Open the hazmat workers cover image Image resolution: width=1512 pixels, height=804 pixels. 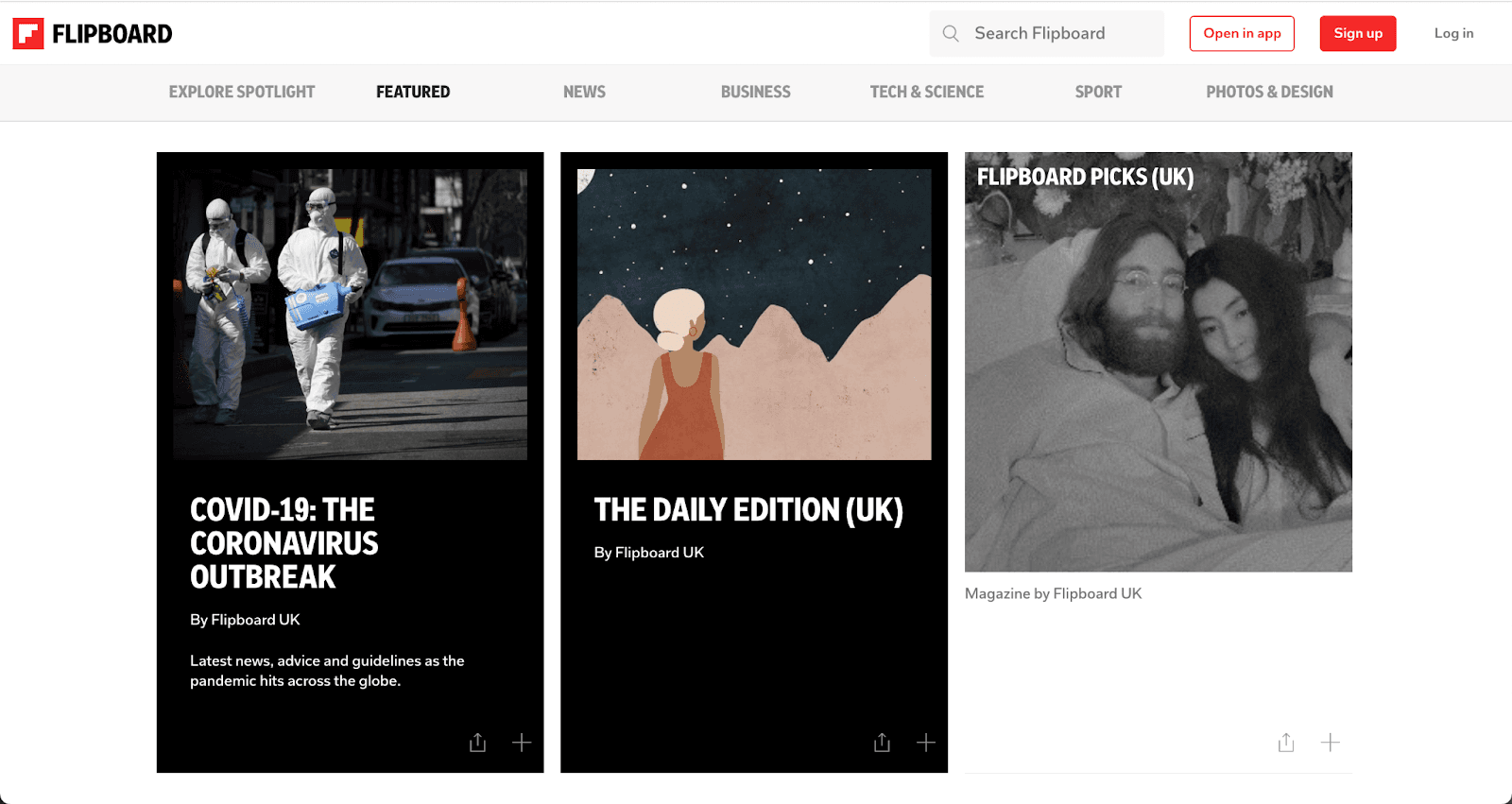coord(350,315)
